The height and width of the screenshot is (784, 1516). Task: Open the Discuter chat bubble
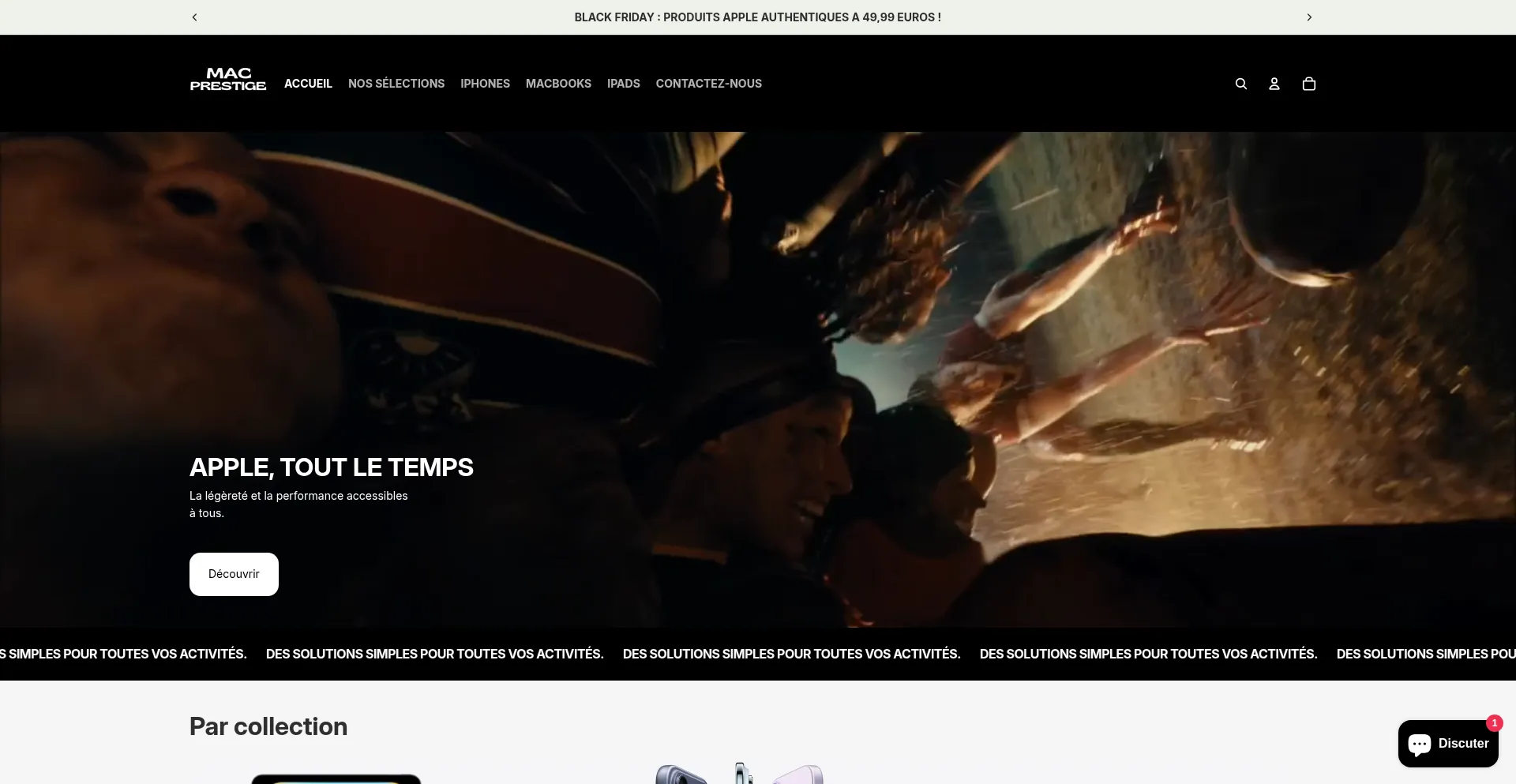1447,744
